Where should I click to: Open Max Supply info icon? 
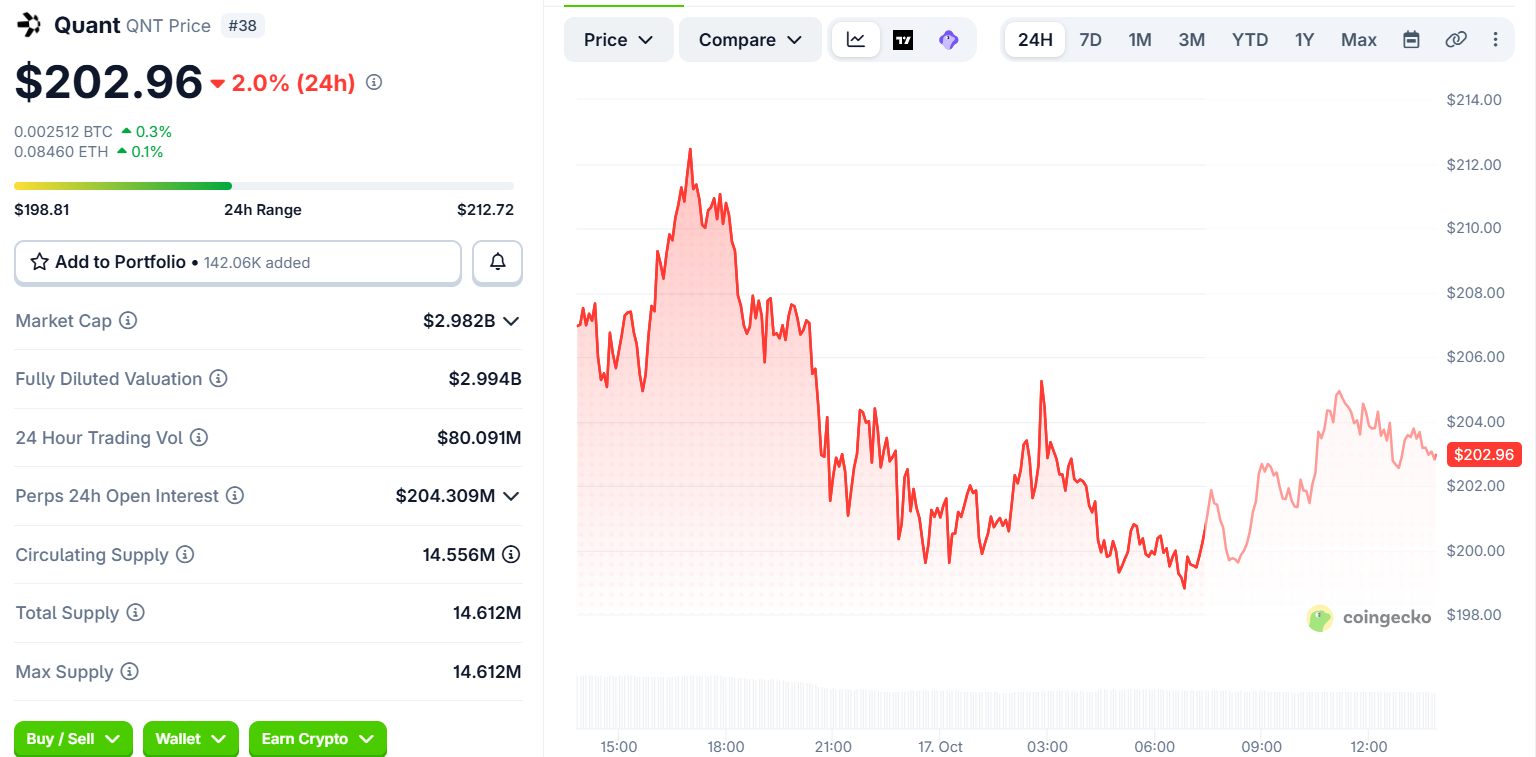(x=130, y=671)
